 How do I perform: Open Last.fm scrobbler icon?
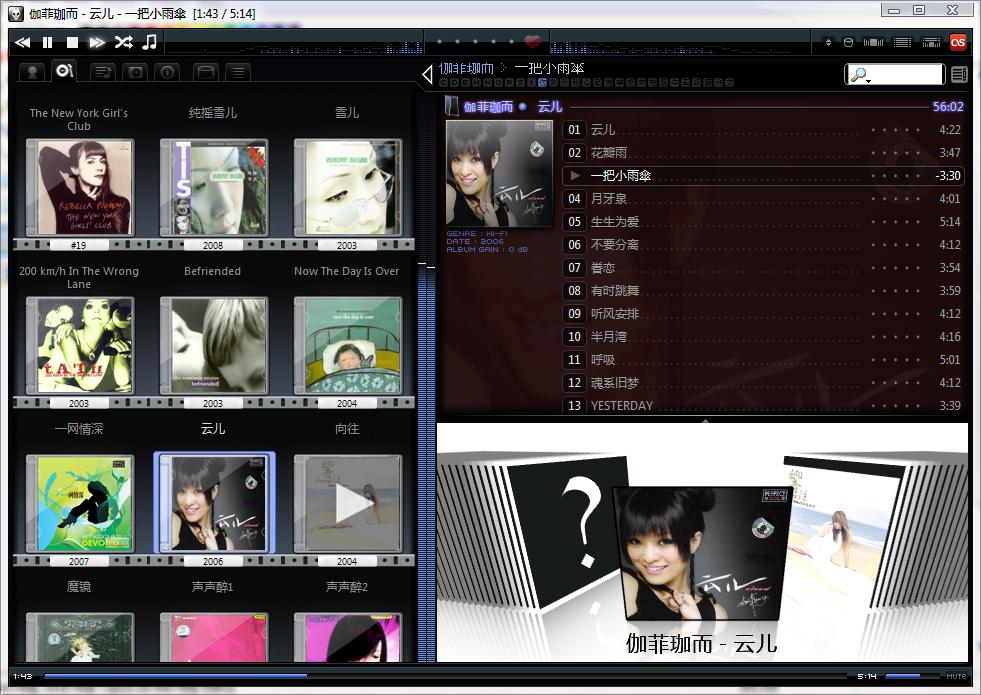[x=958, y=42]
